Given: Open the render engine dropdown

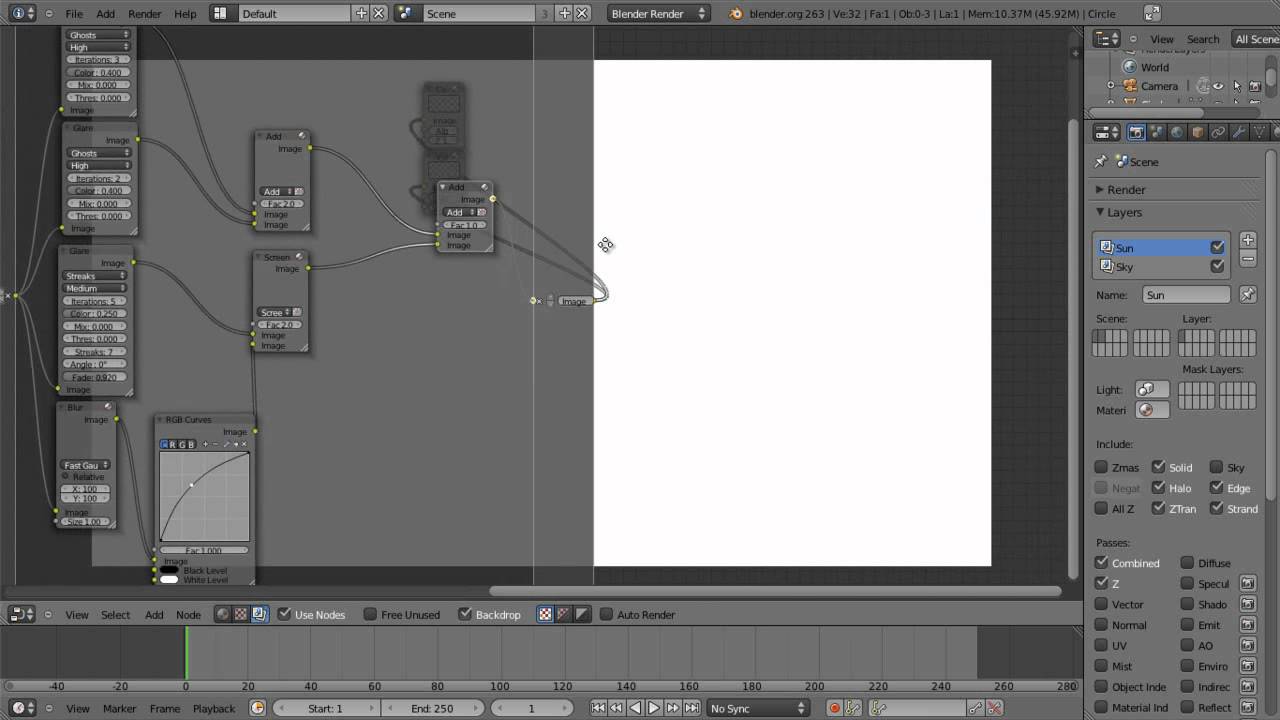Looking at the screenshot, I should click(658, 13).
